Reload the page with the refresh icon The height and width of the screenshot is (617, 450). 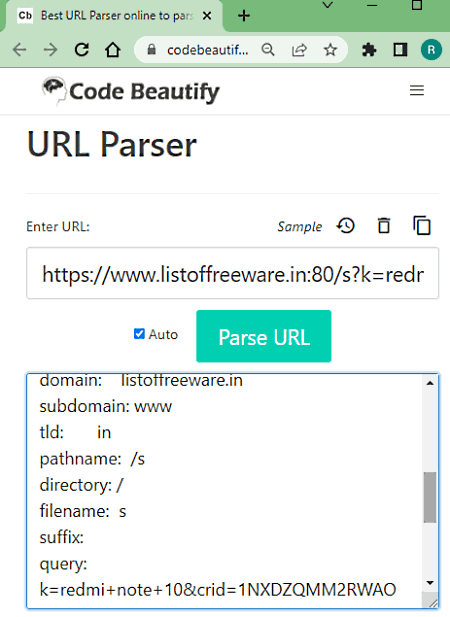82,50
